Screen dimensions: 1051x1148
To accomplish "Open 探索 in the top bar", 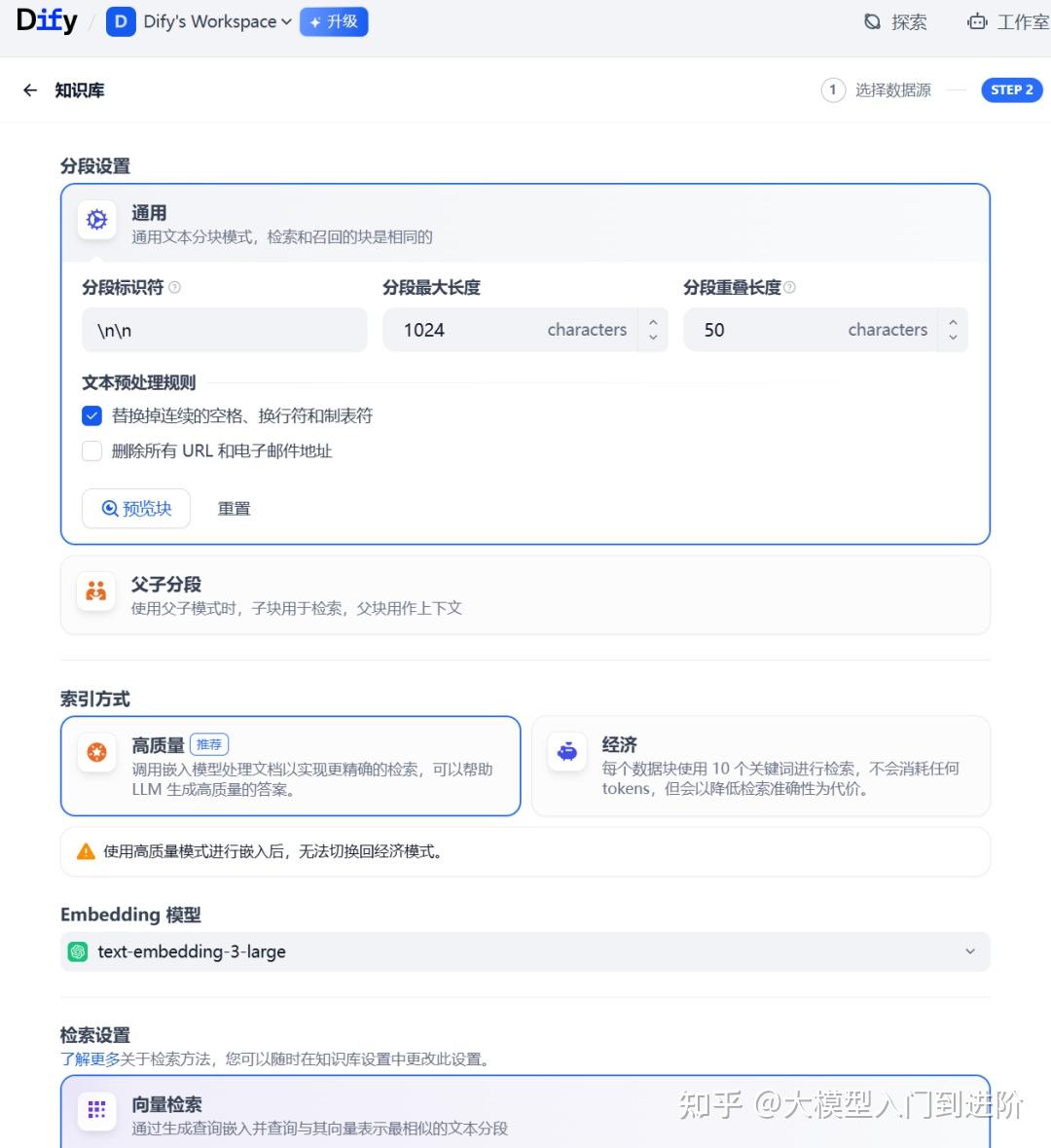I will click(x=898, y=21).
